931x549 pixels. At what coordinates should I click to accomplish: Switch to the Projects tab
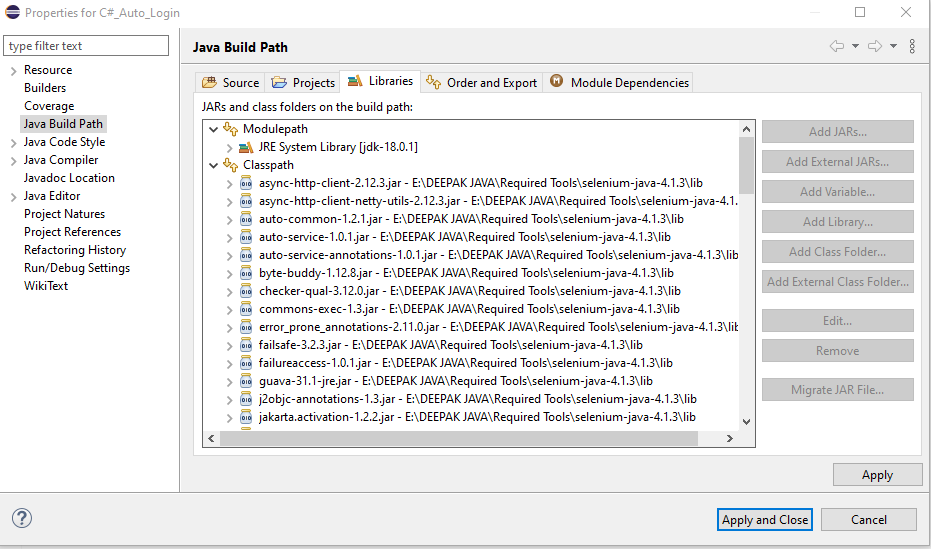(302, 82)
